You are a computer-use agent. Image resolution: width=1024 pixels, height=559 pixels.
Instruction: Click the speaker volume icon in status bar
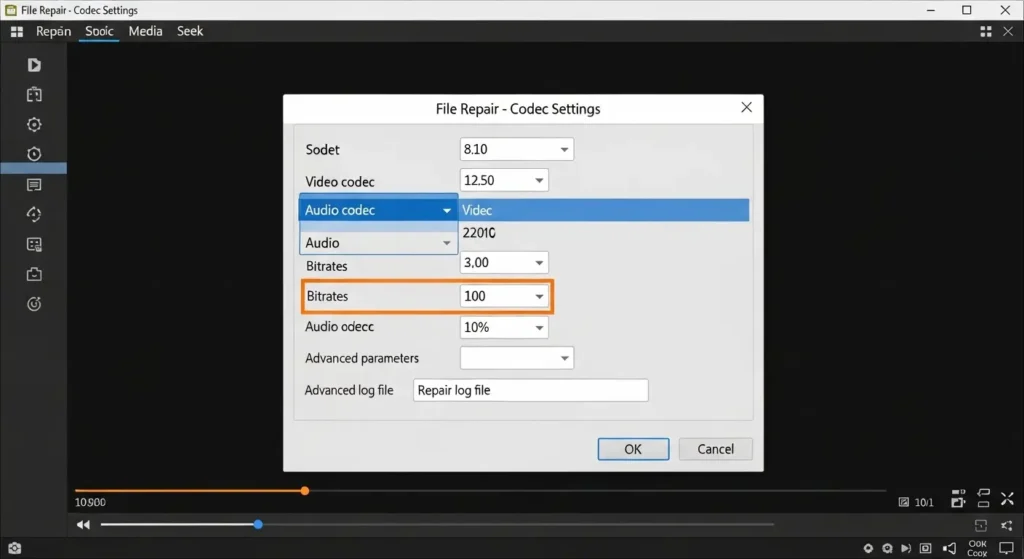pos(949,548)
